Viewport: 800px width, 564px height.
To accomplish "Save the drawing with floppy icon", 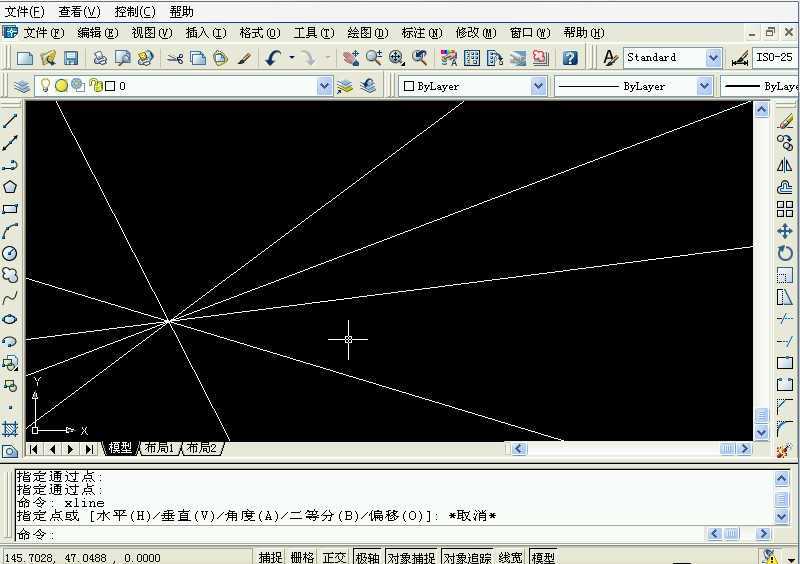I will tap(71, 58).
